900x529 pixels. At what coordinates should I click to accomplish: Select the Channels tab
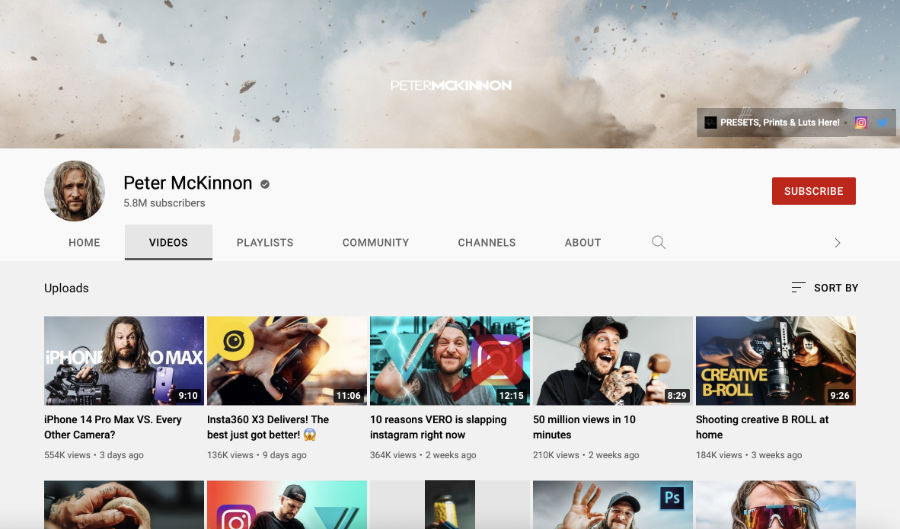pyautogui.click(x=487, y=242)
